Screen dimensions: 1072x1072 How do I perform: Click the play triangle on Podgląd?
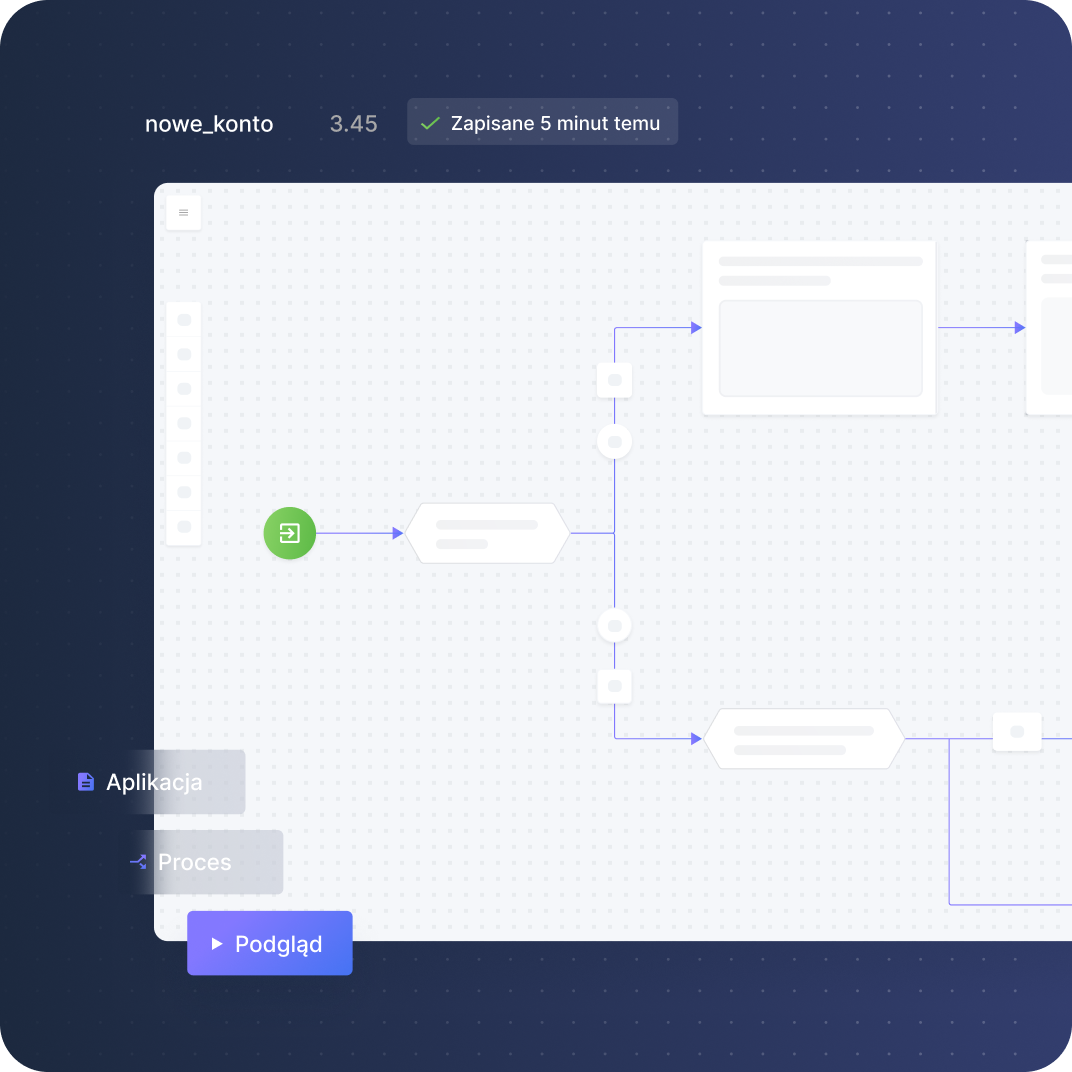coord(217,943)
